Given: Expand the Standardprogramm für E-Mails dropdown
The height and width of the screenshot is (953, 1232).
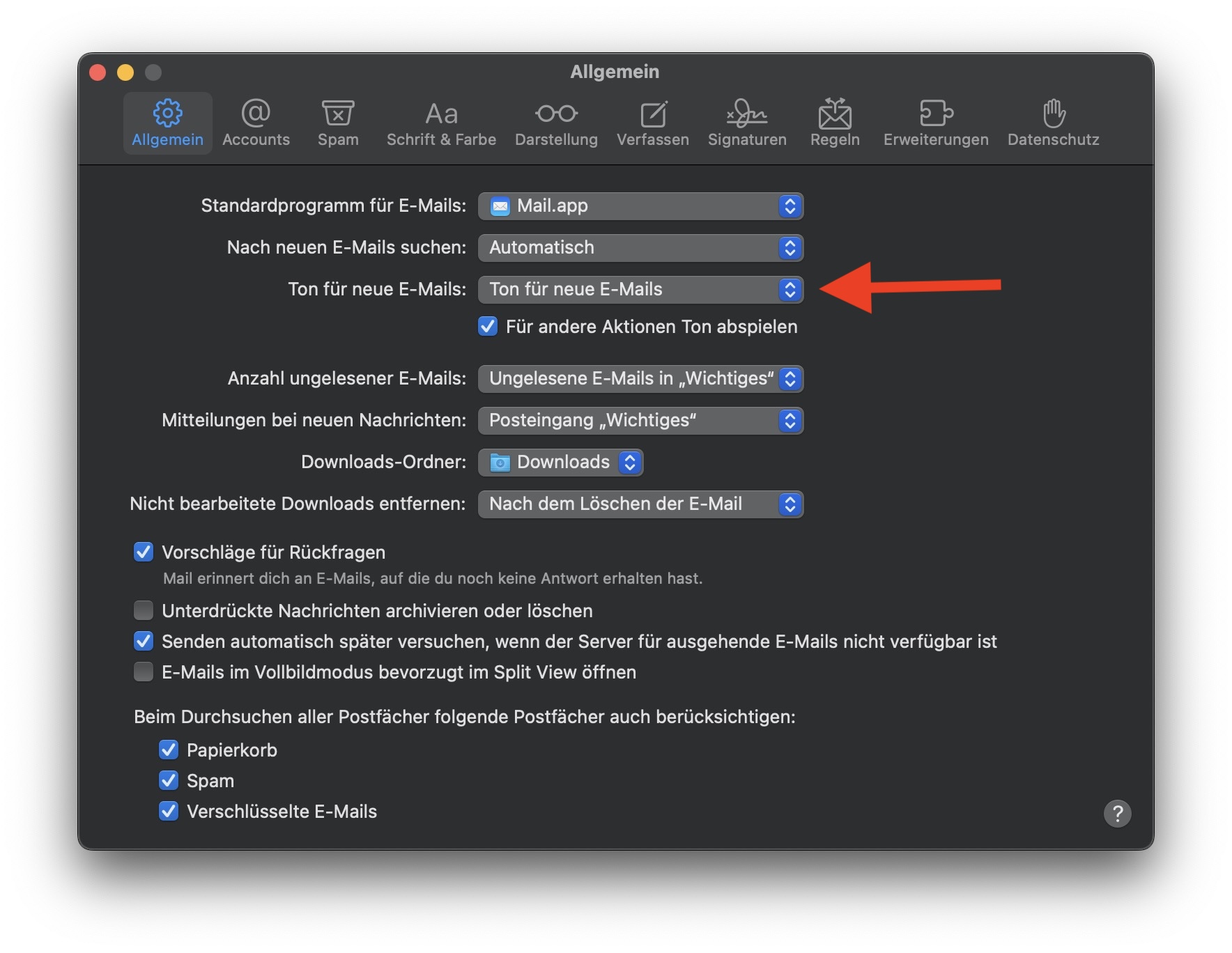Looking at the screenshot, I should click(640, 206).
